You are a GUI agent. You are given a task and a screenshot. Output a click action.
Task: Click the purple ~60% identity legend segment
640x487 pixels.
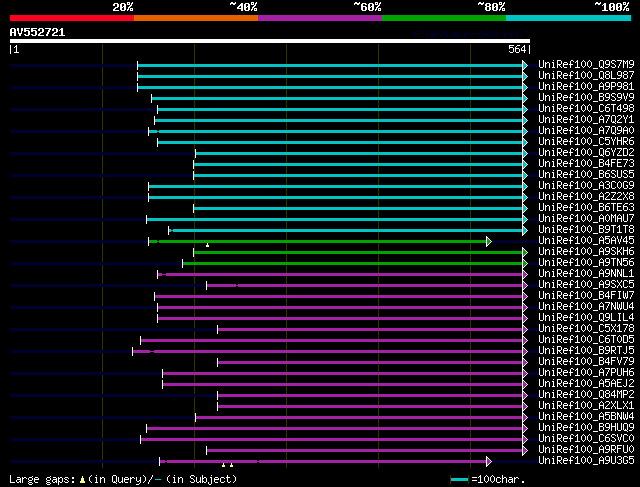click(320, 18)
